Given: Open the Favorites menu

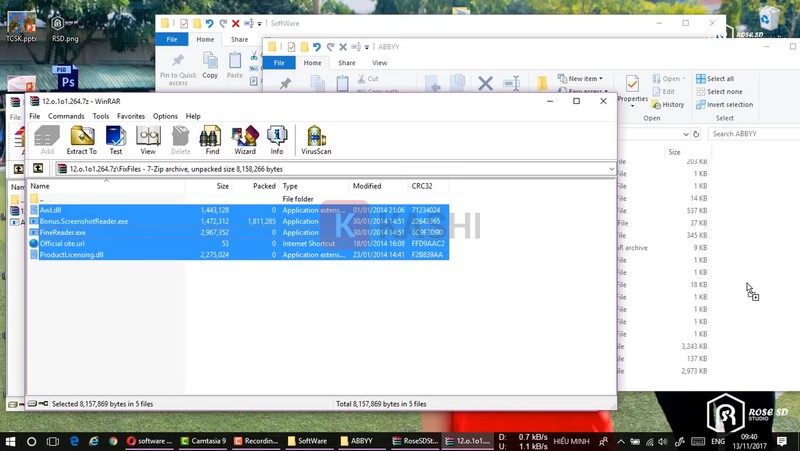Looking at the screenshot, I should coord(131,116).
